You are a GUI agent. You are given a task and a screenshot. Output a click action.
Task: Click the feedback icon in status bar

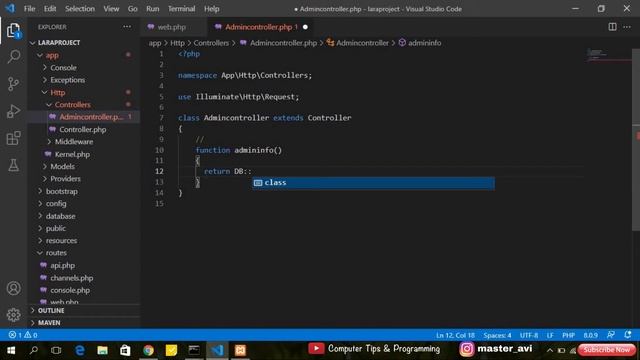pyautogui.click(x=611, y=335)
